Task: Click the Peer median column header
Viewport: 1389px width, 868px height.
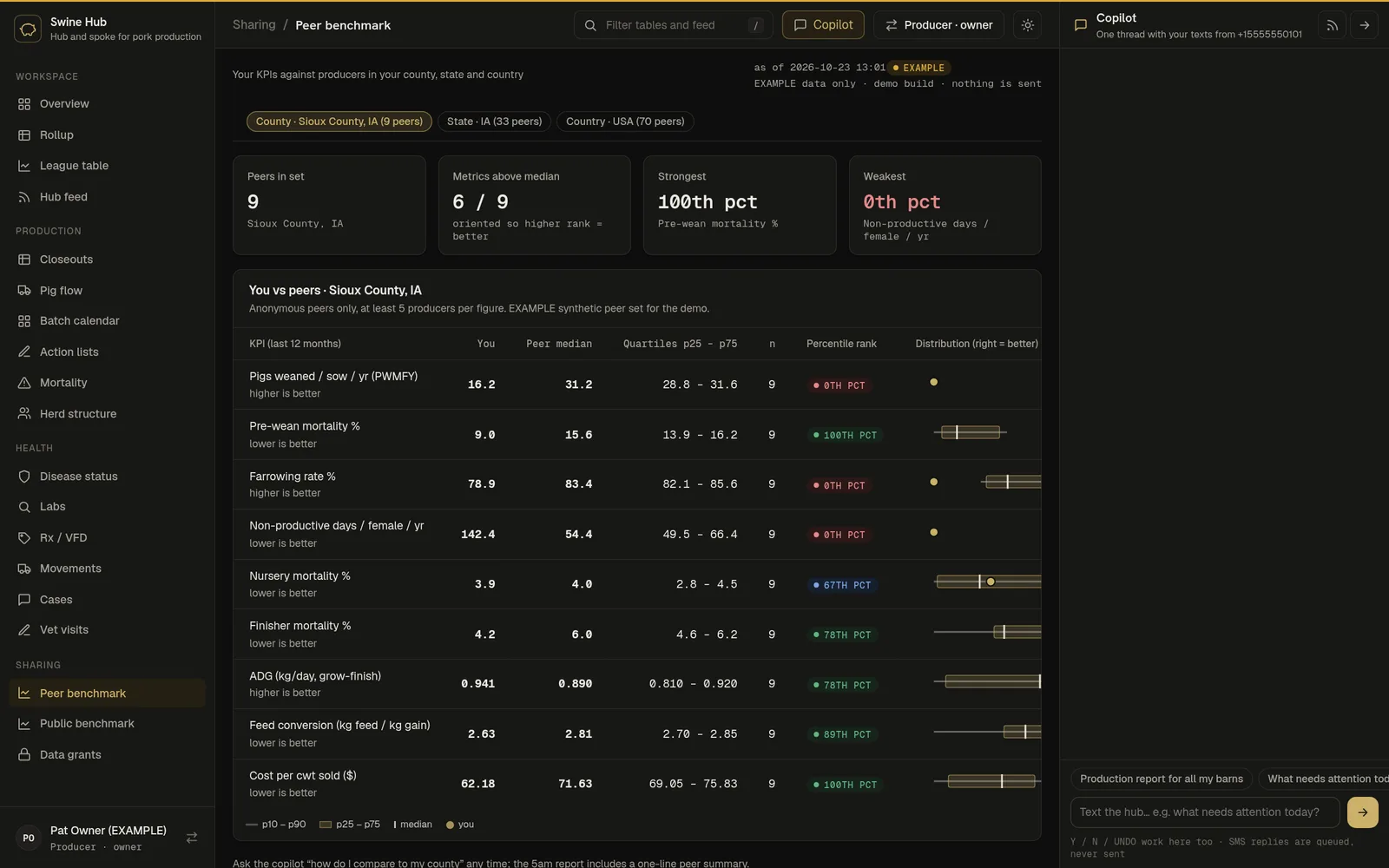Action: 559,344
